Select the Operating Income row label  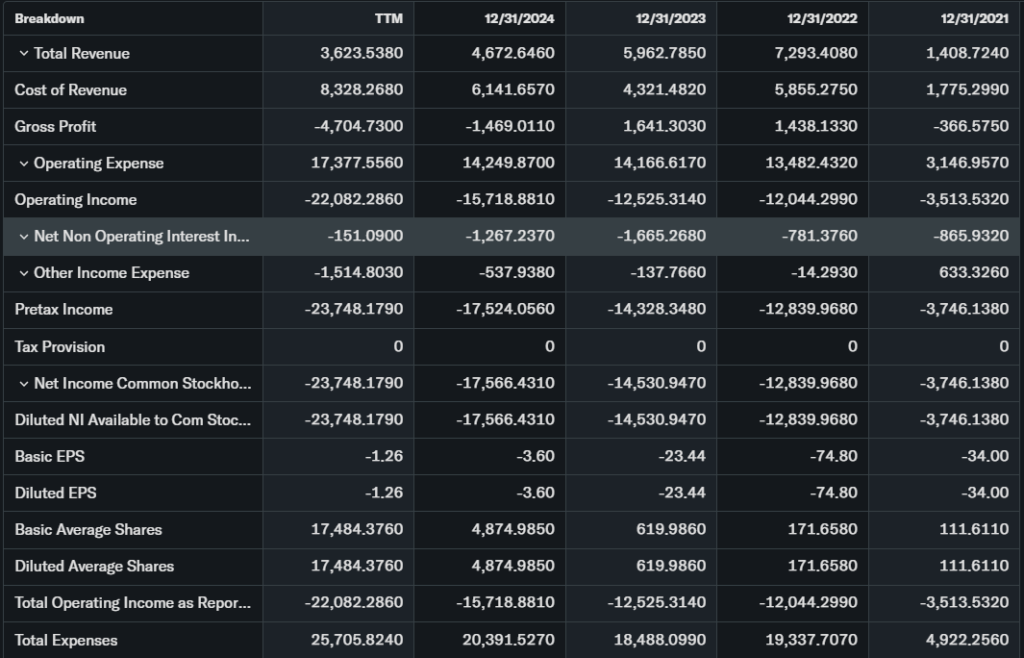(x=75, y=200)
